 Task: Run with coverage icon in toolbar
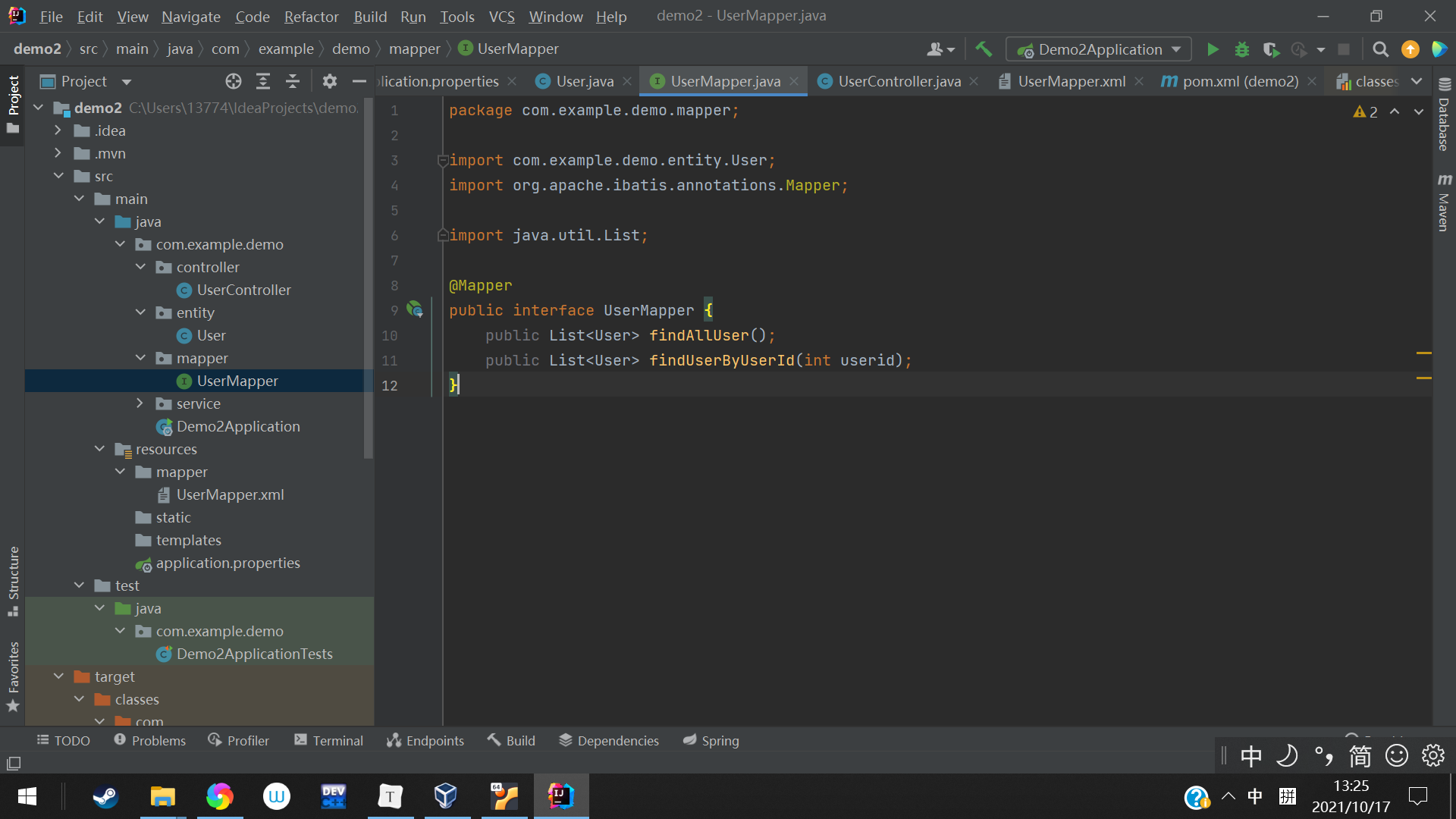click(x=1271, y=49)
